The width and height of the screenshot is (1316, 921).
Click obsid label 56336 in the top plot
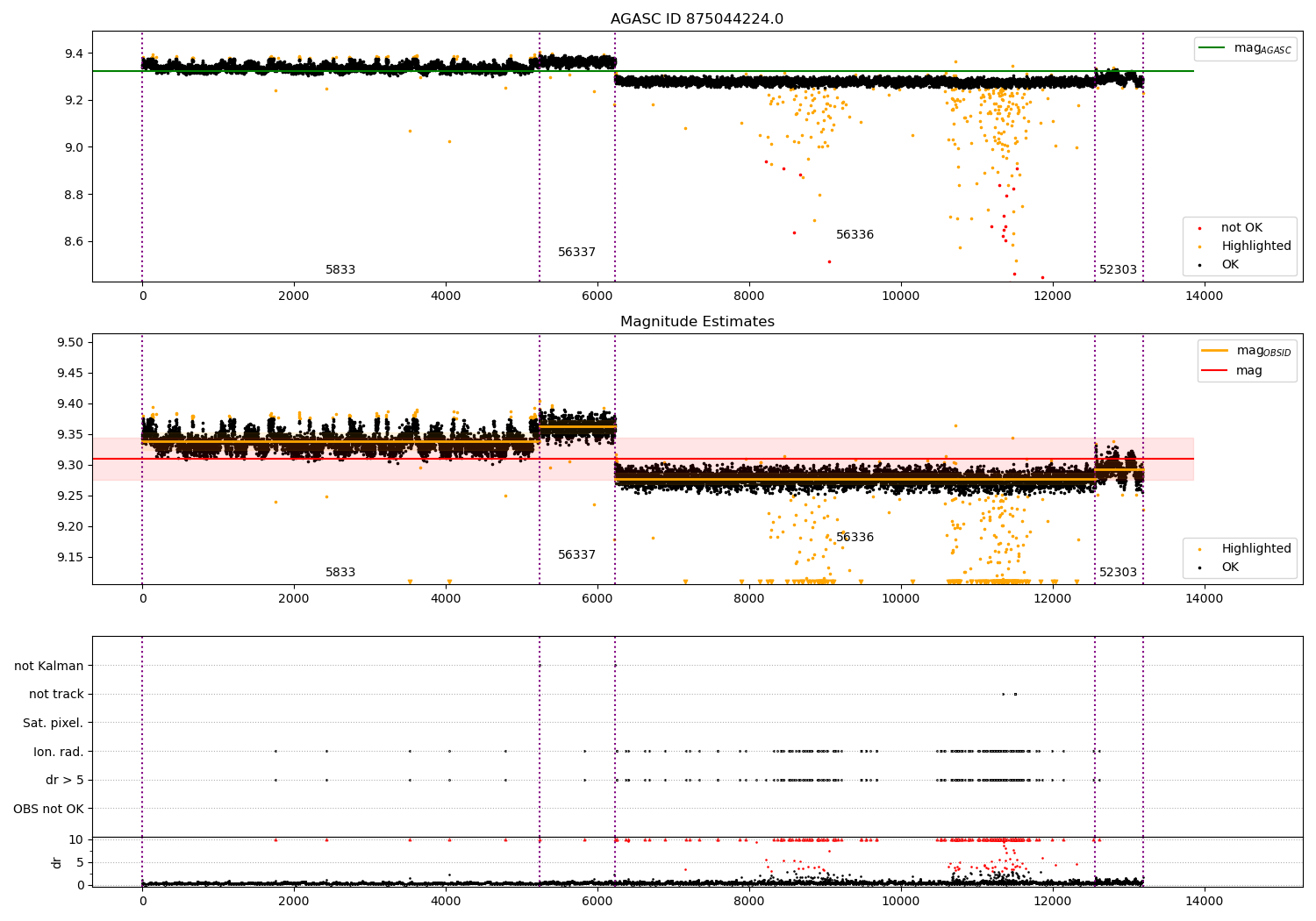855,235
